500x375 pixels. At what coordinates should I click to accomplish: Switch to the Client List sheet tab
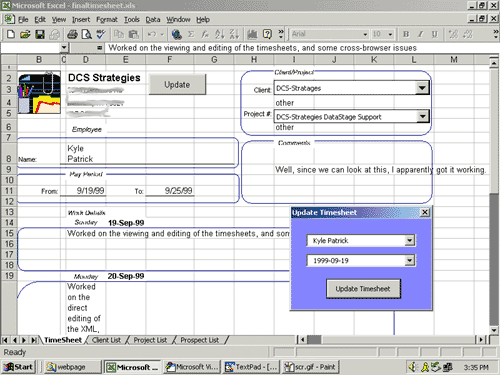106,340
